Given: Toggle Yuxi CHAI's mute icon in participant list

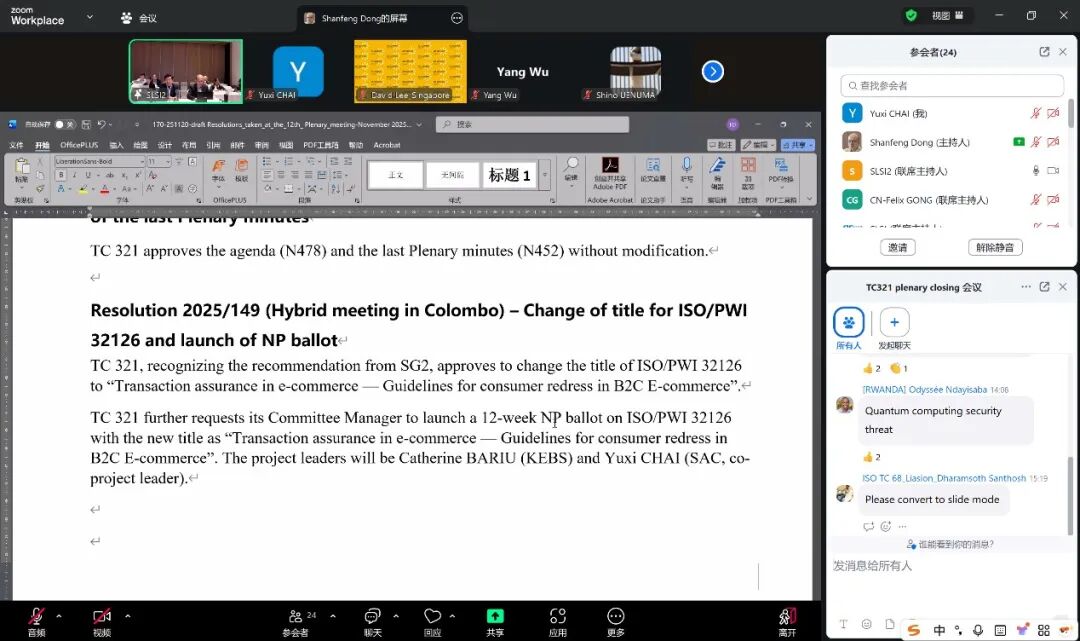Looking at the screenshot, I should point(1036,113).
